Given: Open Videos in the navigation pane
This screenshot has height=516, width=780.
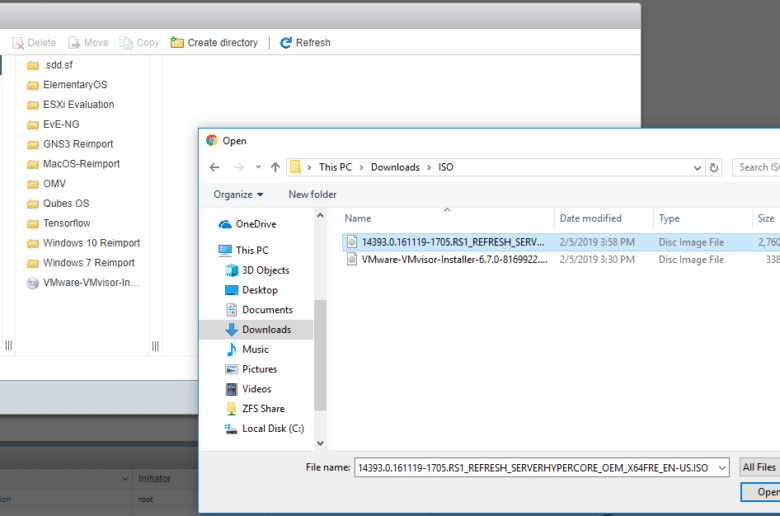Looking at the screenshot, I should point(249,389).
